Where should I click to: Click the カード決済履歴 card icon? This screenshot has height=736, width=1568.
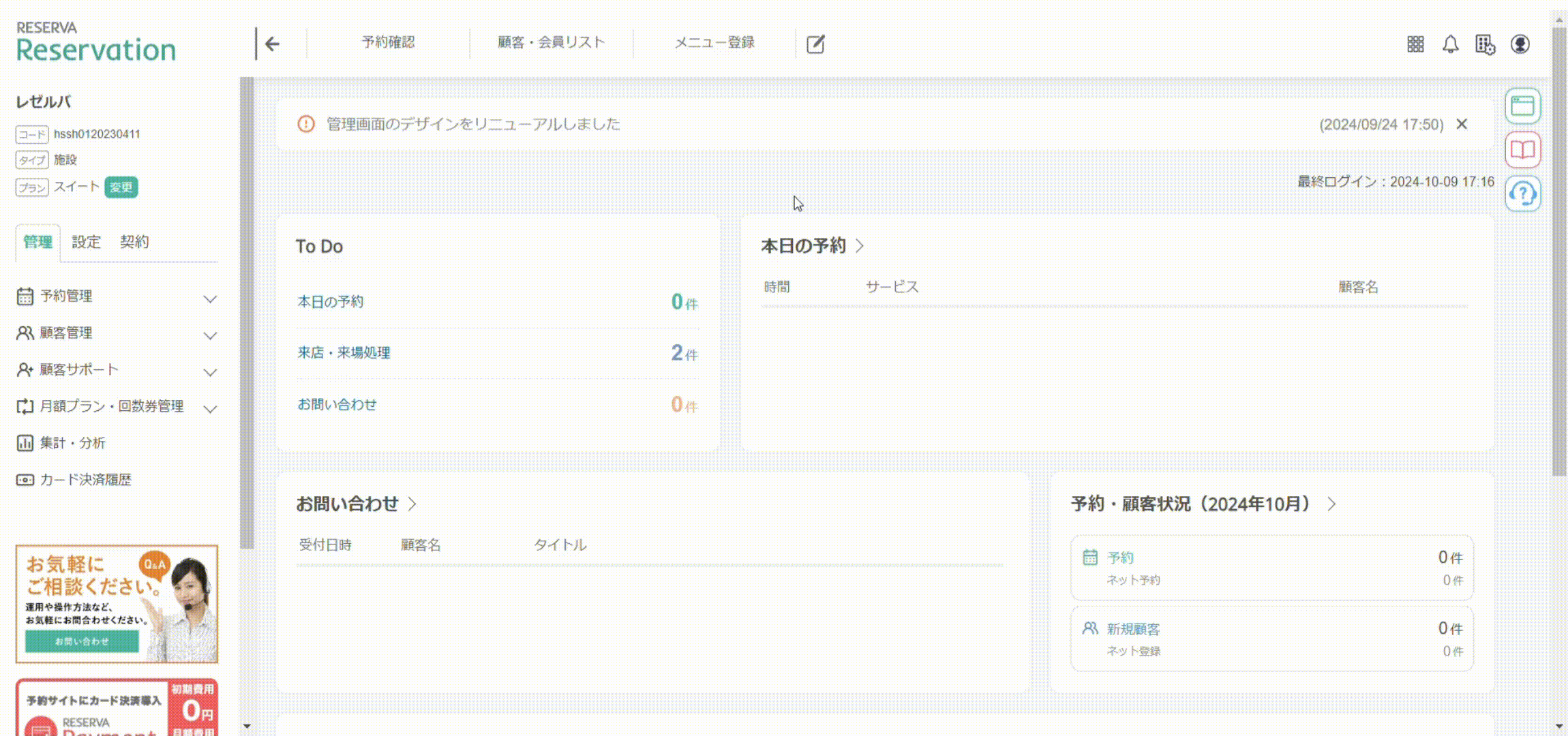[25, 480]
